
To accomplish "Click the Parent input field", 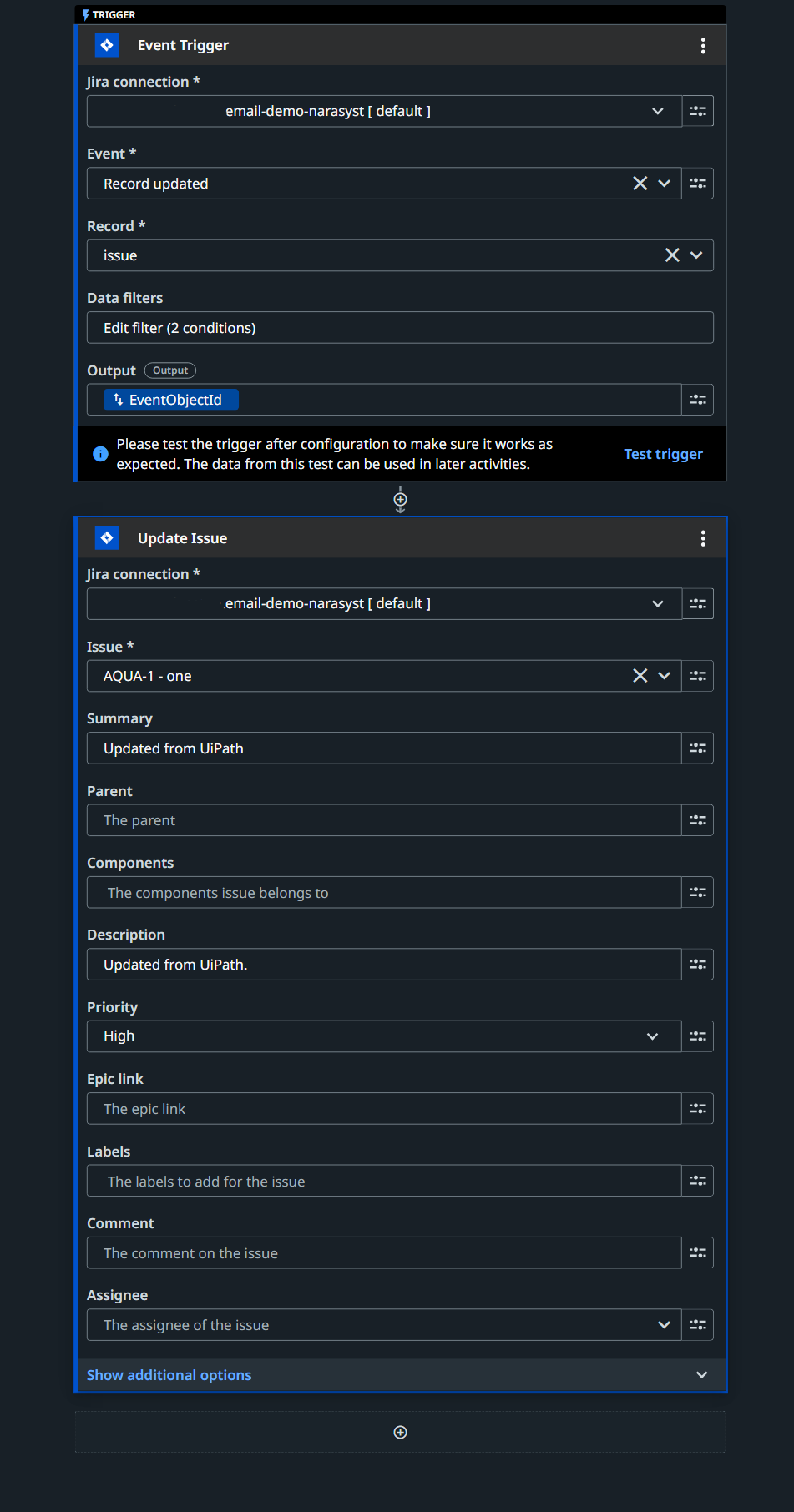I will [384, 820].
